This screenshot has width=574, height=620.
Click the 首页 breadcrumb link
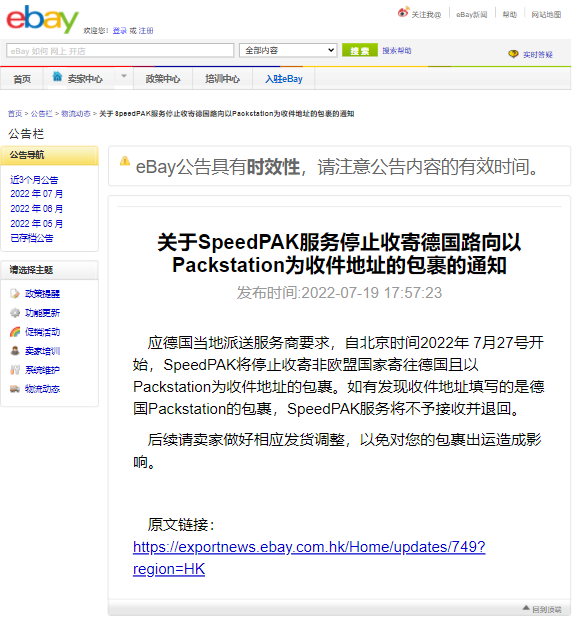pos(15,114)
